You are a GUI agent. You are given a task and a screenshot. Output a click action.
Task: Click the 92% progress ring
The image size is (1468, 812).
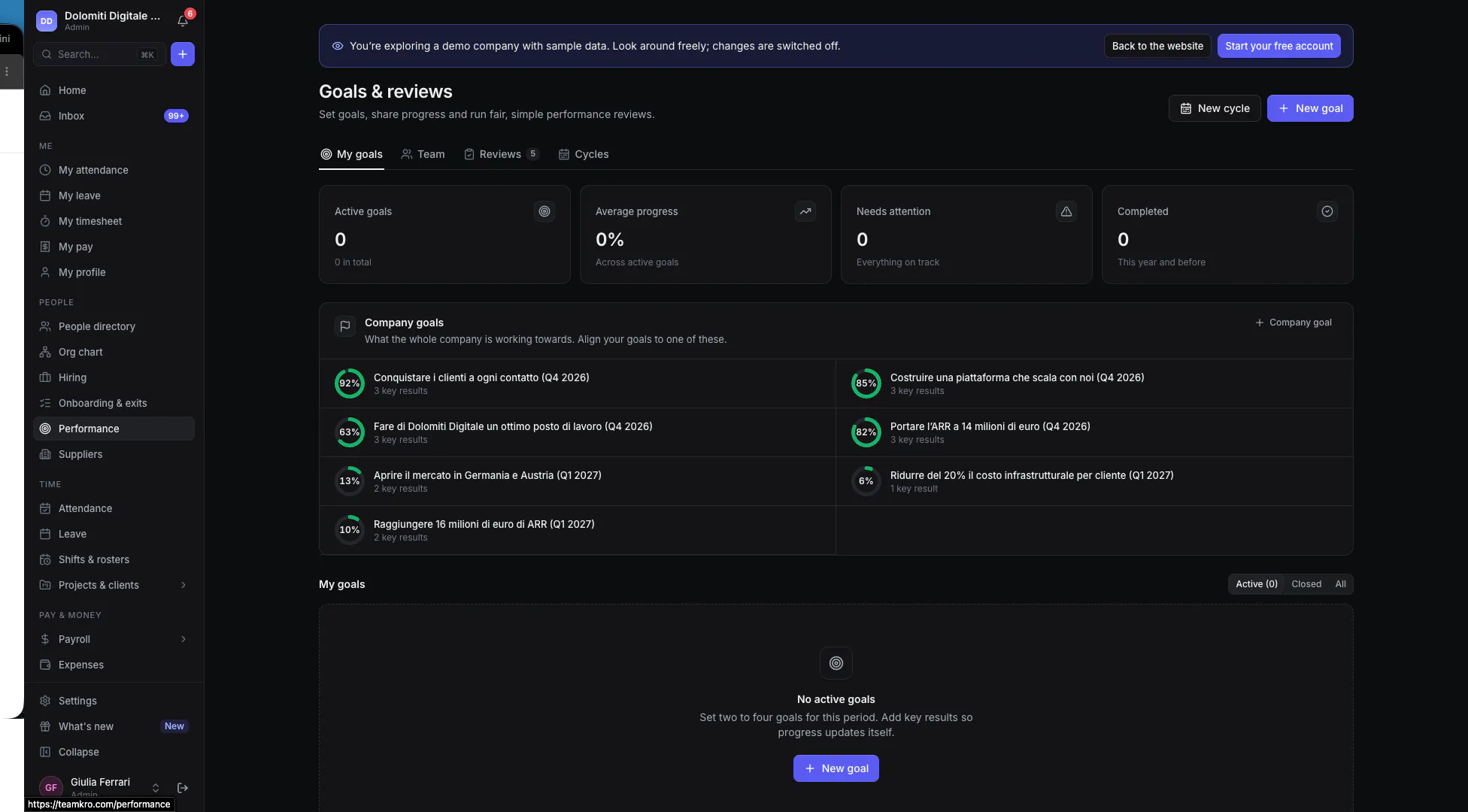pos(350,383)
